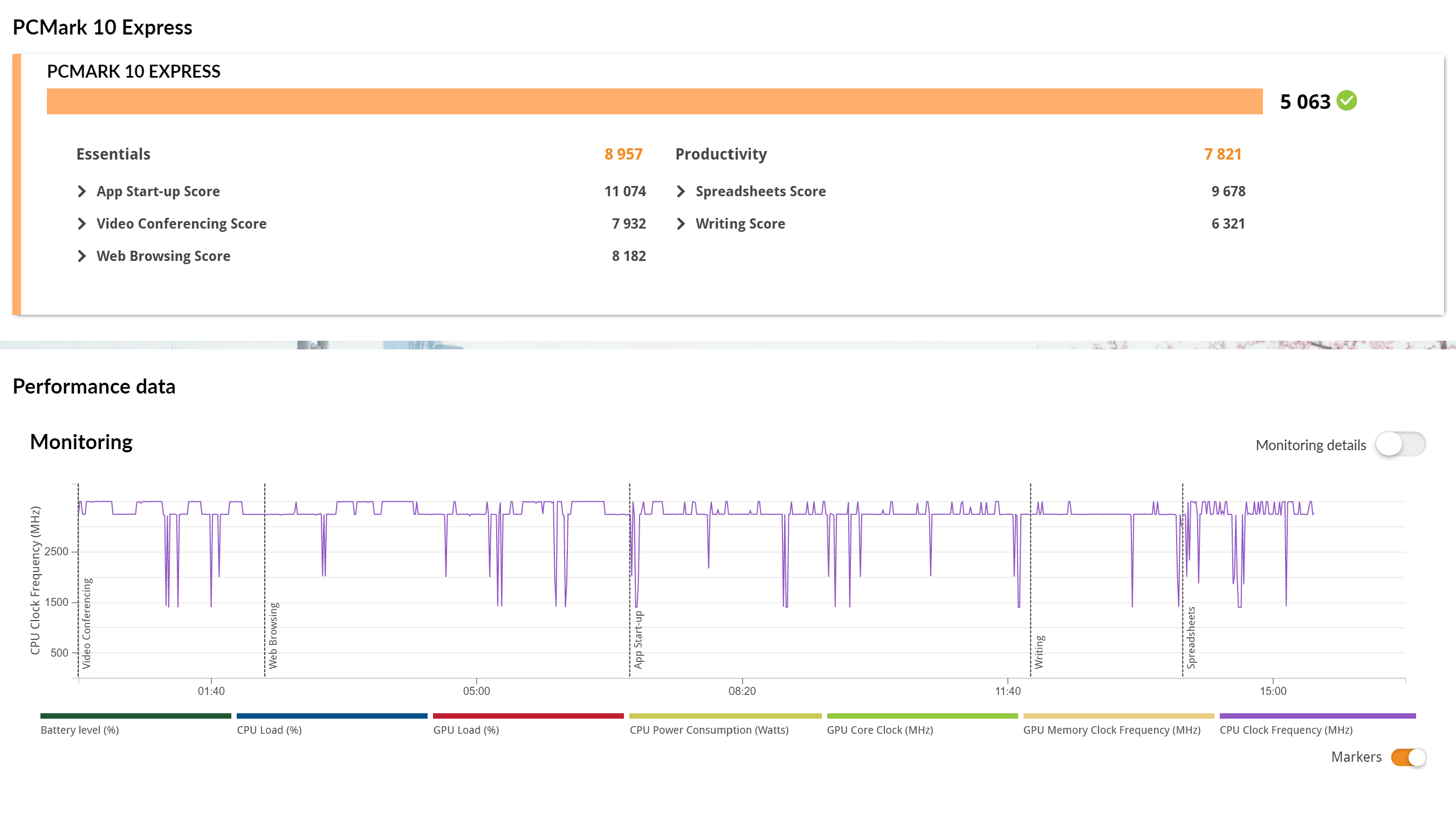Viewport: 1456px width, 813px height.
Task: Expand the Spreadsheets Score details
Action: coord(681,191)
